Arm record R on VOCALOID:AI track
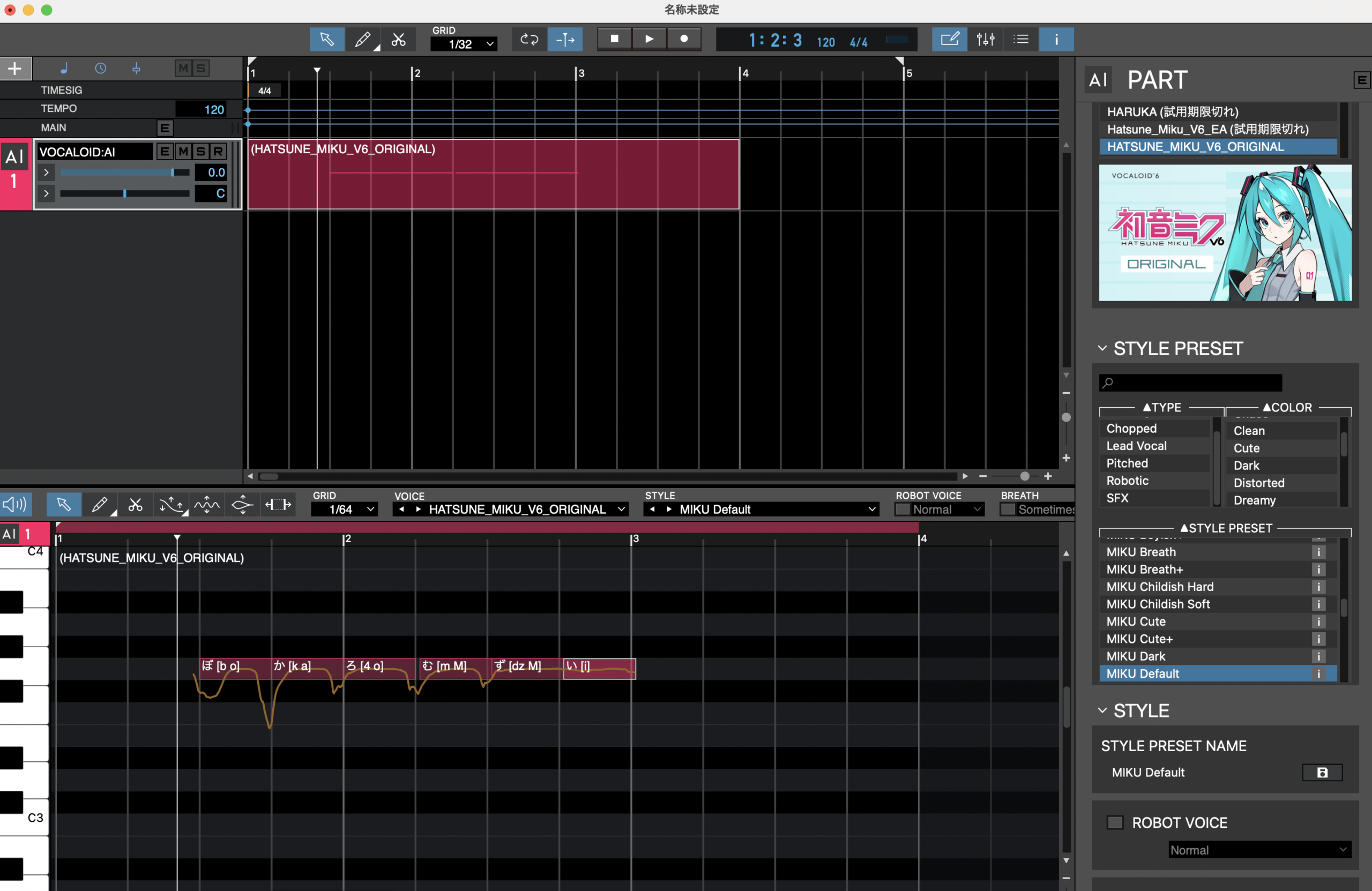The width and height of the screenshot is (1372, 891). click(218, 152)
